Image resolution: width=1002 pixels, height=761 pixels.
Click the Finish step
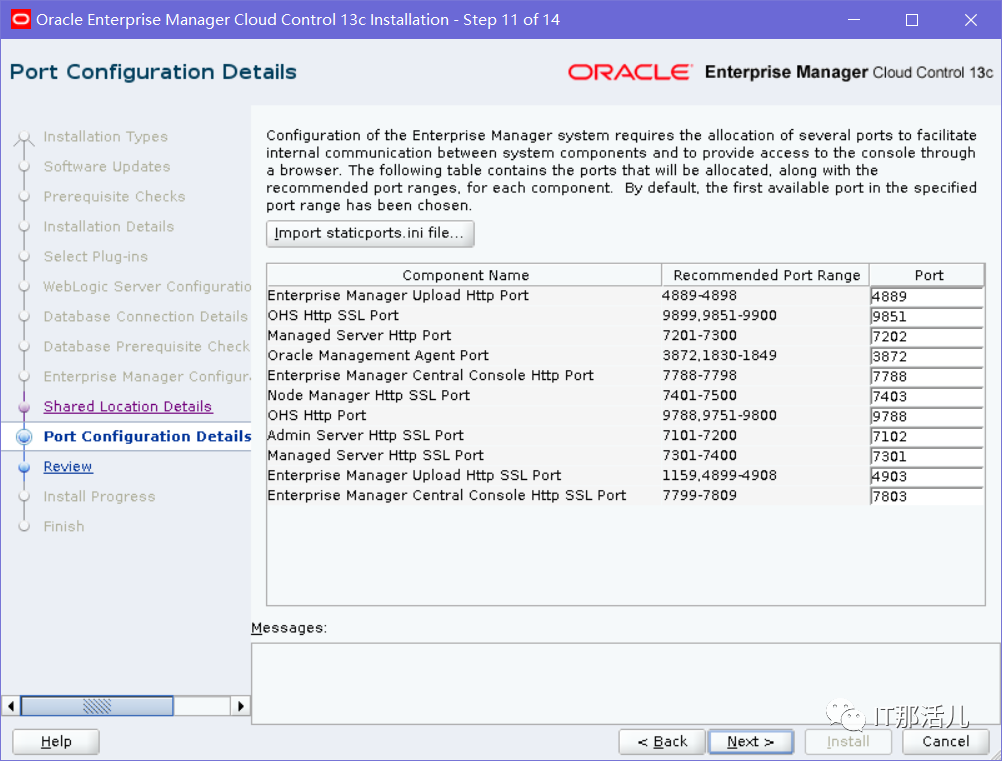coord(64,527)
